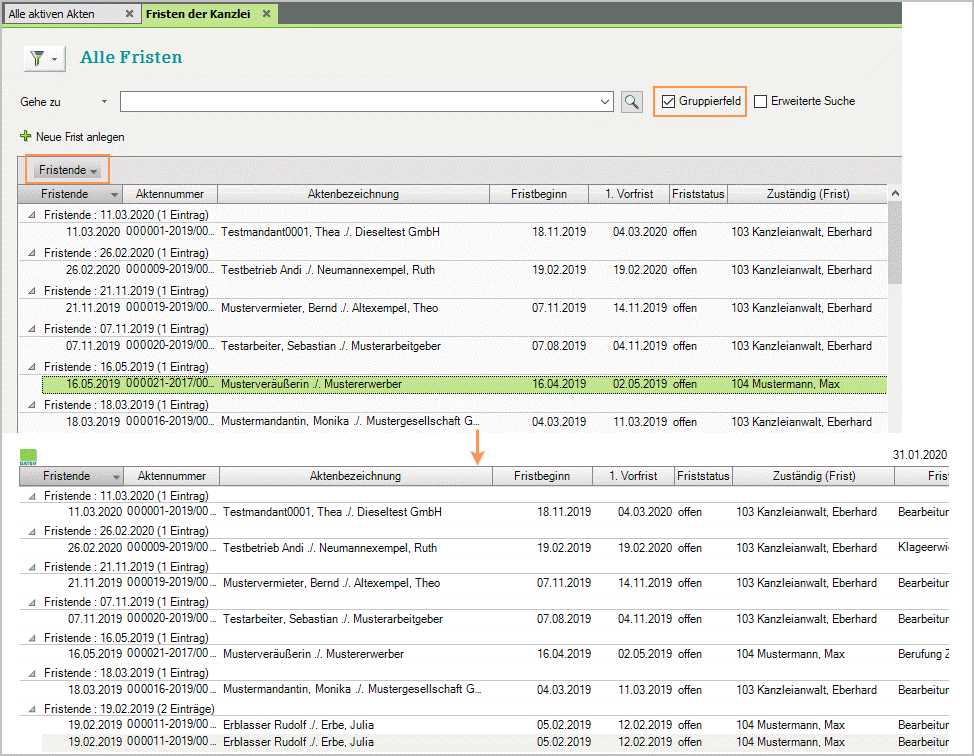The width and height of the screenshot is (974, 756).
Task: Select the Fristen der Kanzlei tab
Action: 198,14
